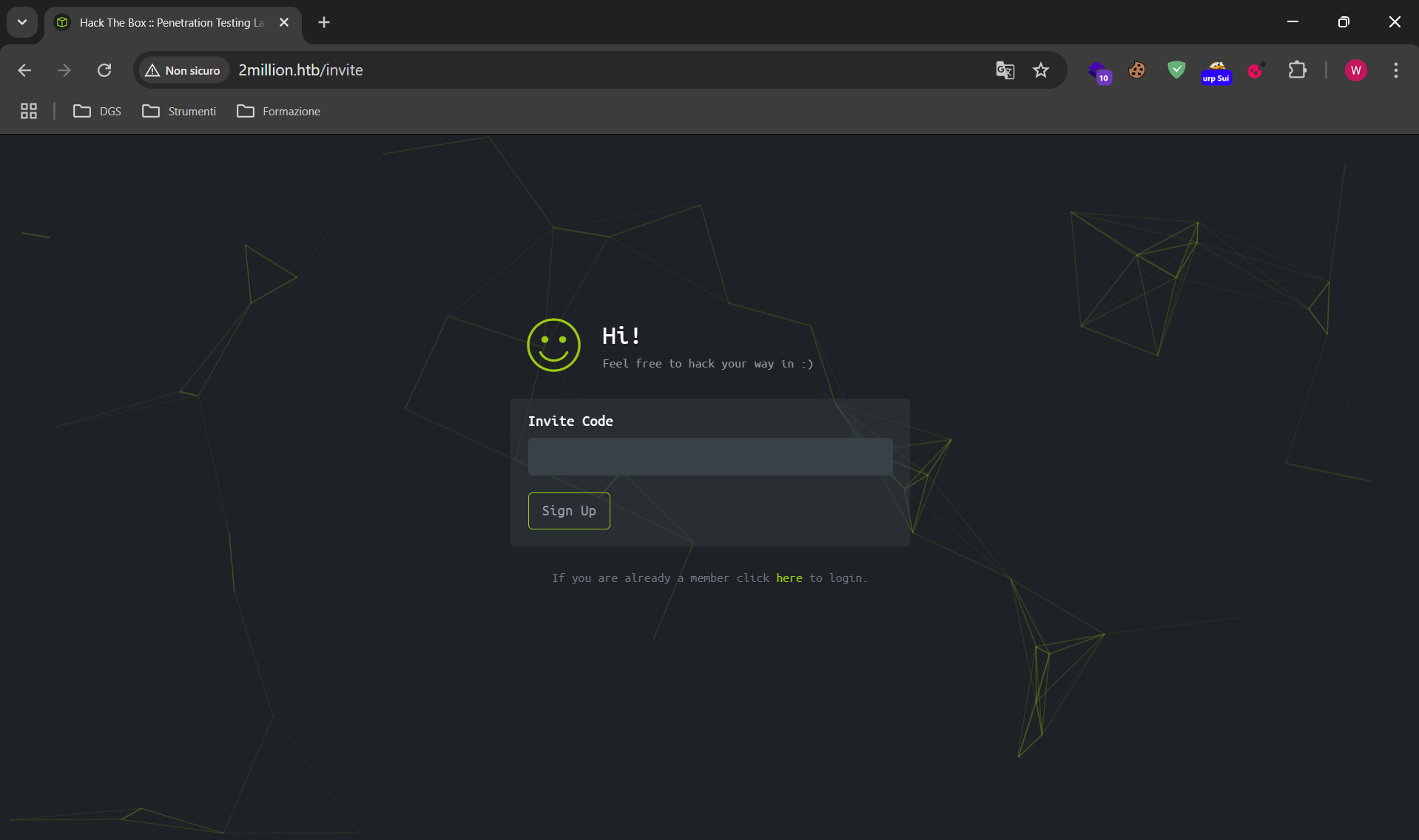
Task: Open the purple extension with badge 10
Action: coord(1099,72)
